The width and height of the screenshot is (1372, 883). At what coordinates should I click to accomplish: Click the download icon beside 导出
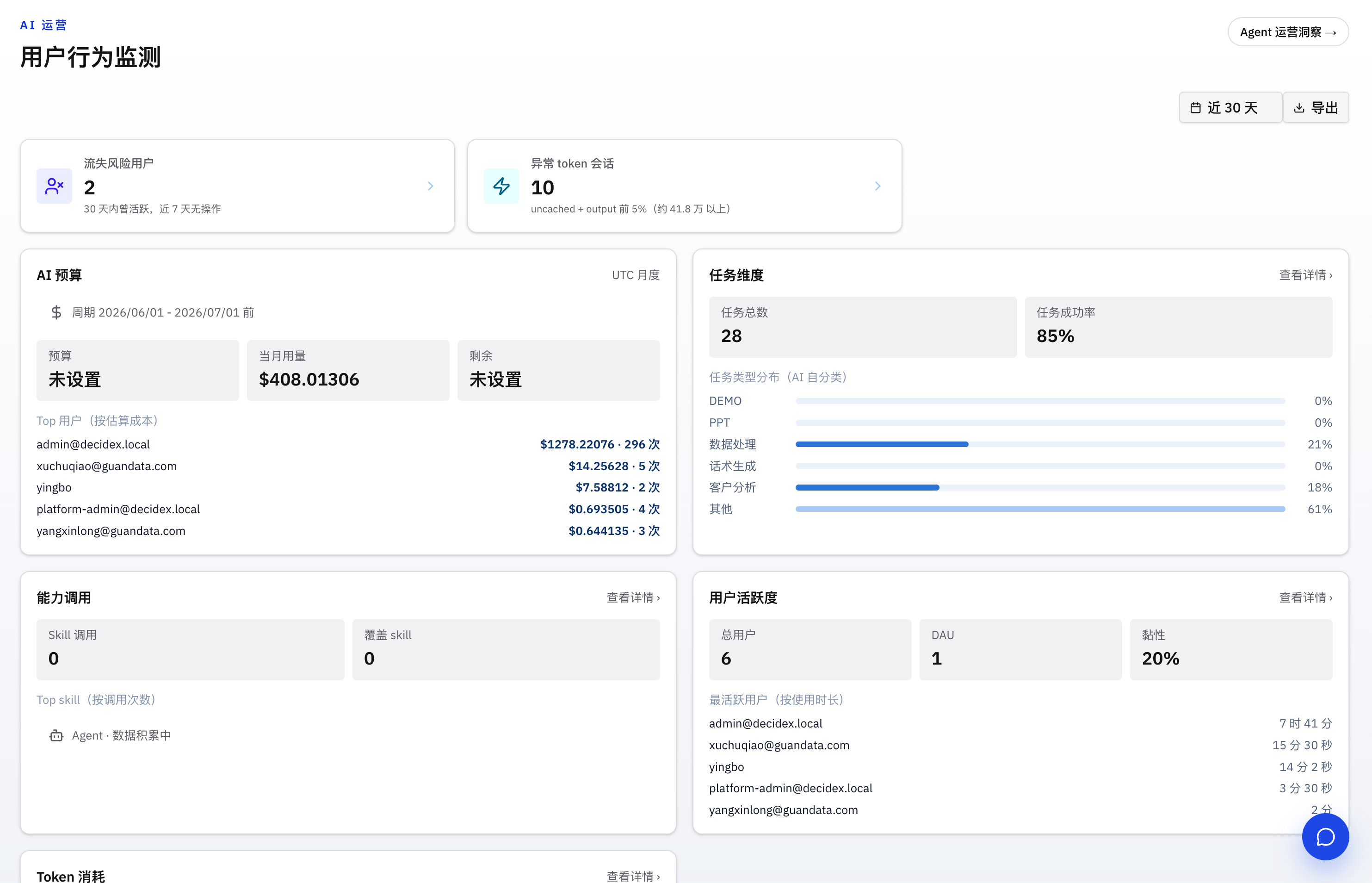(1299, 108)
